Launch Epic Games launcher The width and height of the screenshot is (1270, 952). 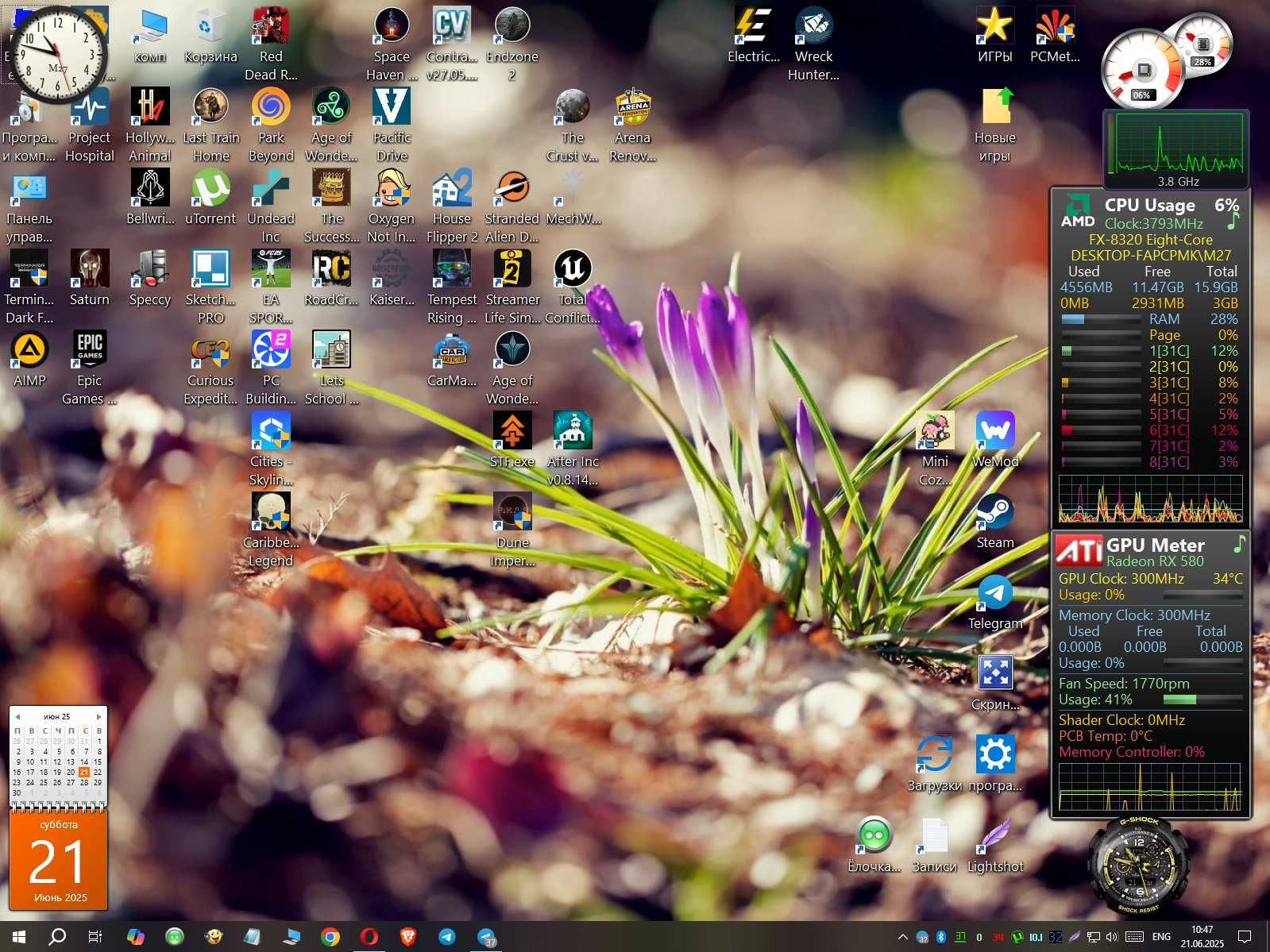[90, 368]
